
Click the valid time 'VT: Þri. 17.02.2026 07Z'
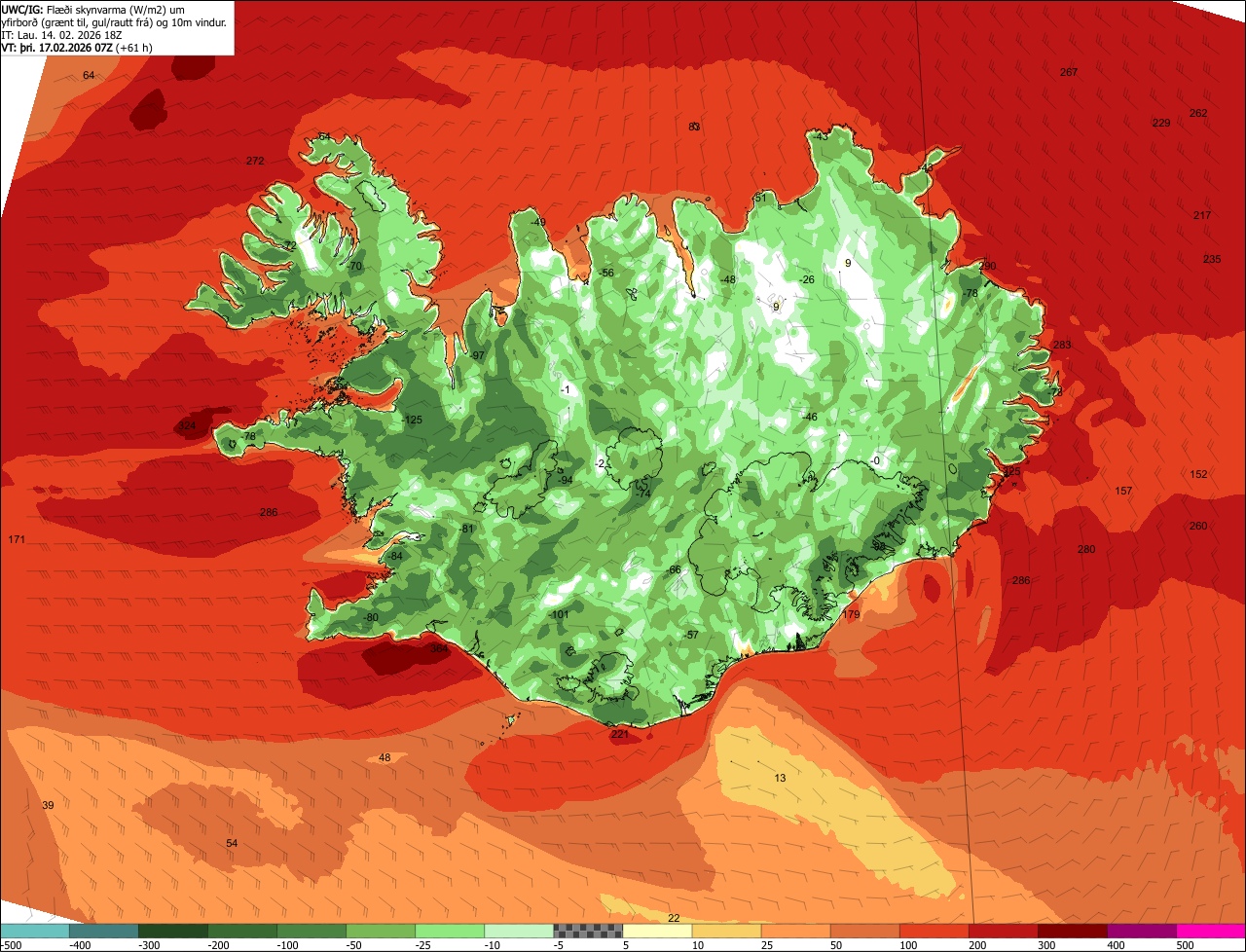tap(58, 48)
